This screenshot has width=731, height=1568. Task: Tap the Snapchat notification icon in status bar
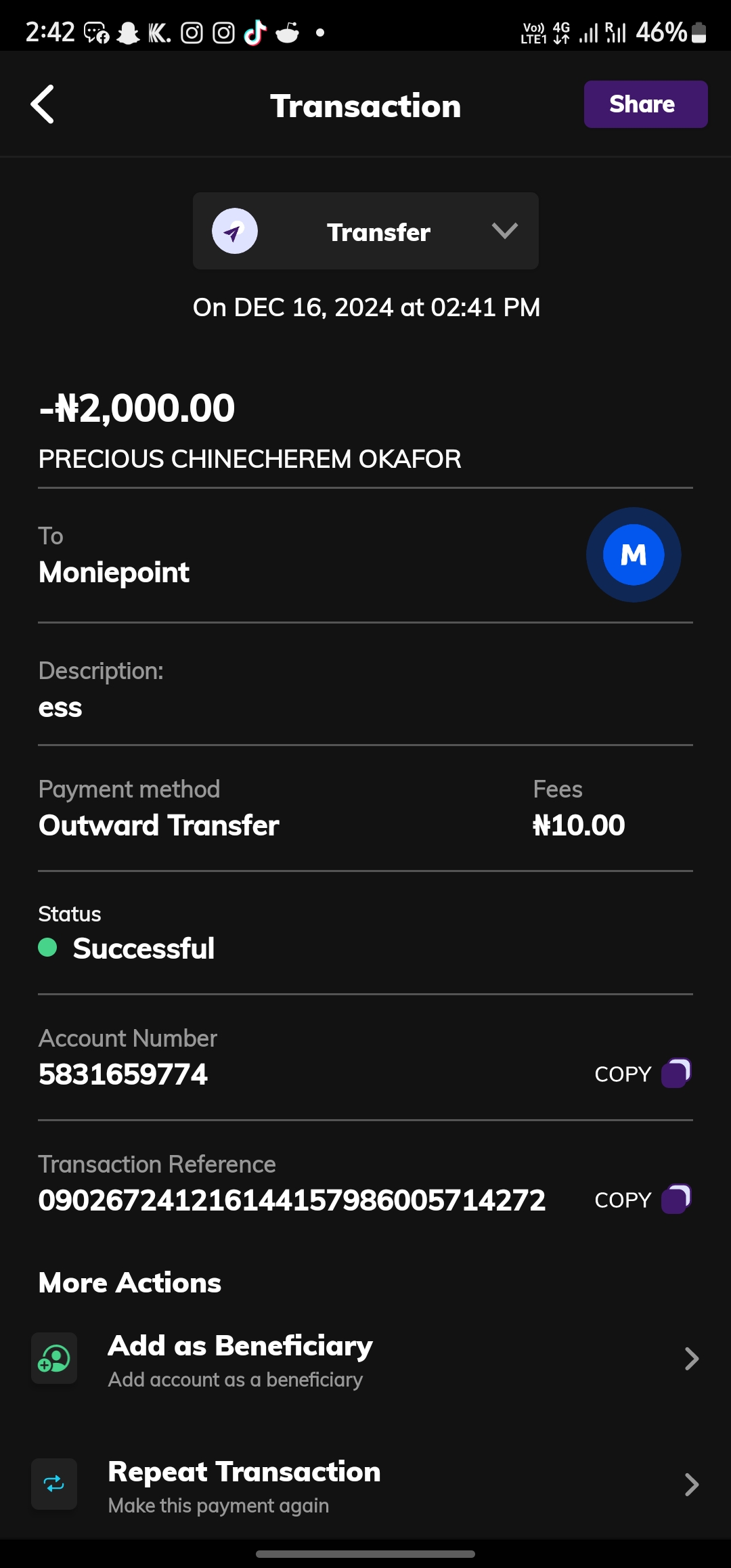[x=128, y=32]
